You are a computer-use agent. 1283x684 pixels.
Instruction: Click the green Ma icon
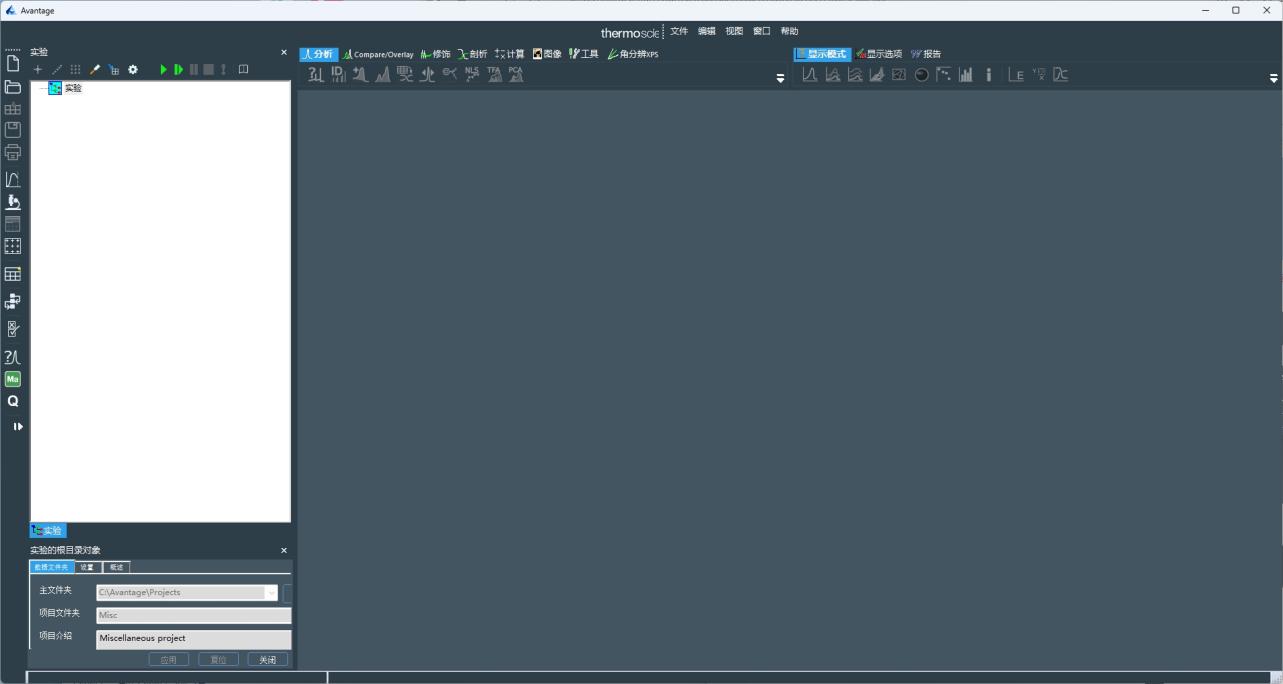13,379
